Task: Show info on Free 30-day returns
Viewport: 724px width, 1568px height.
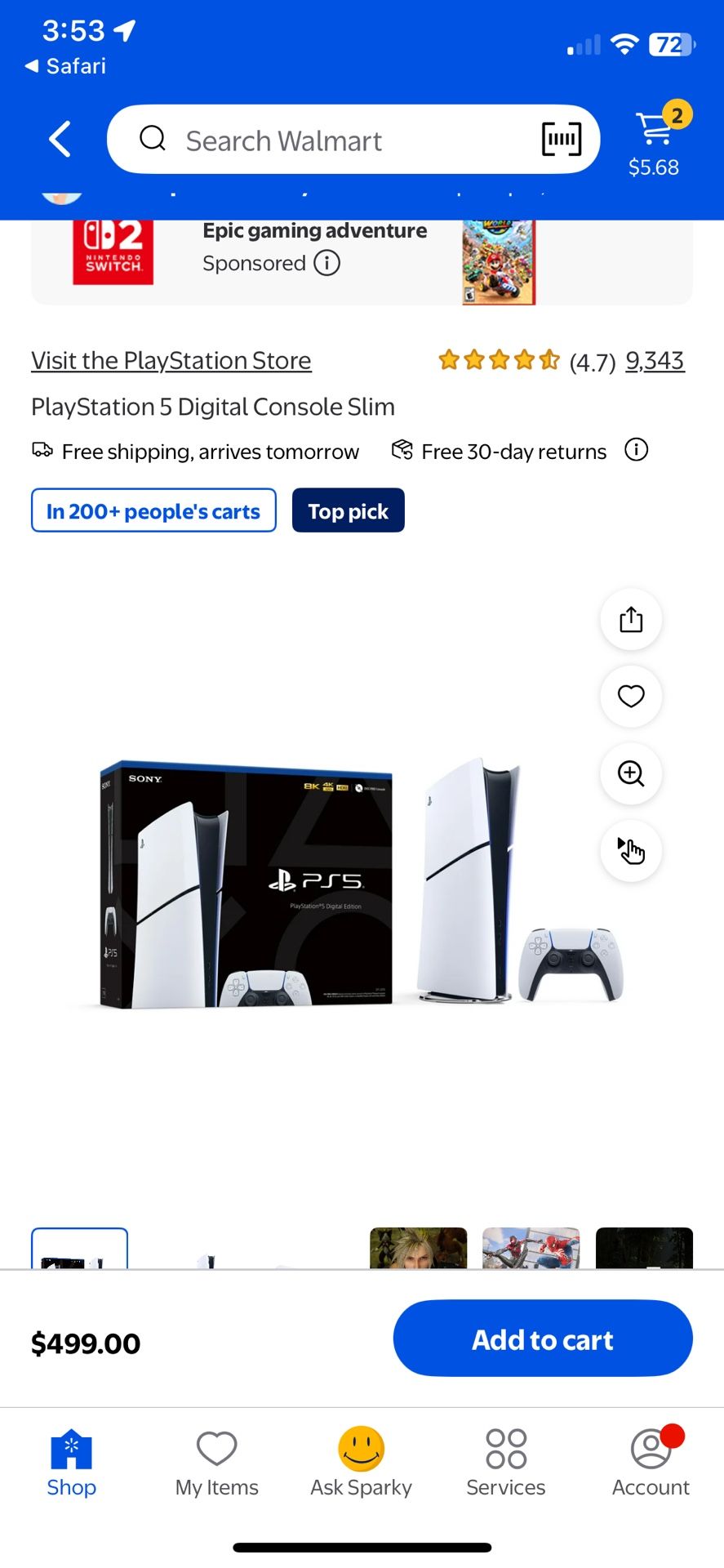Action: 636,450
